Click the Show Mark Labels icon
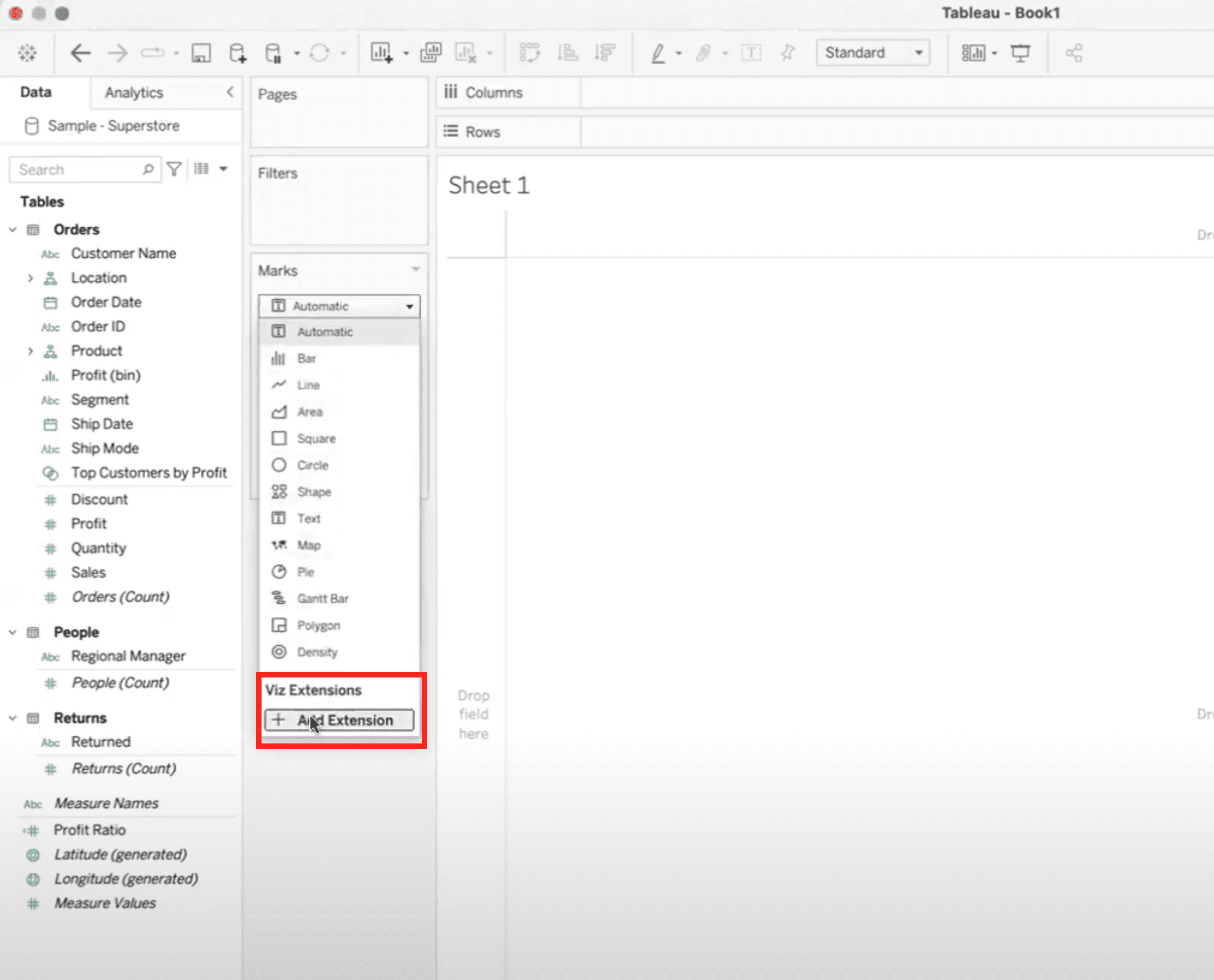The image size is (1214, 980). tap(751, 53)
